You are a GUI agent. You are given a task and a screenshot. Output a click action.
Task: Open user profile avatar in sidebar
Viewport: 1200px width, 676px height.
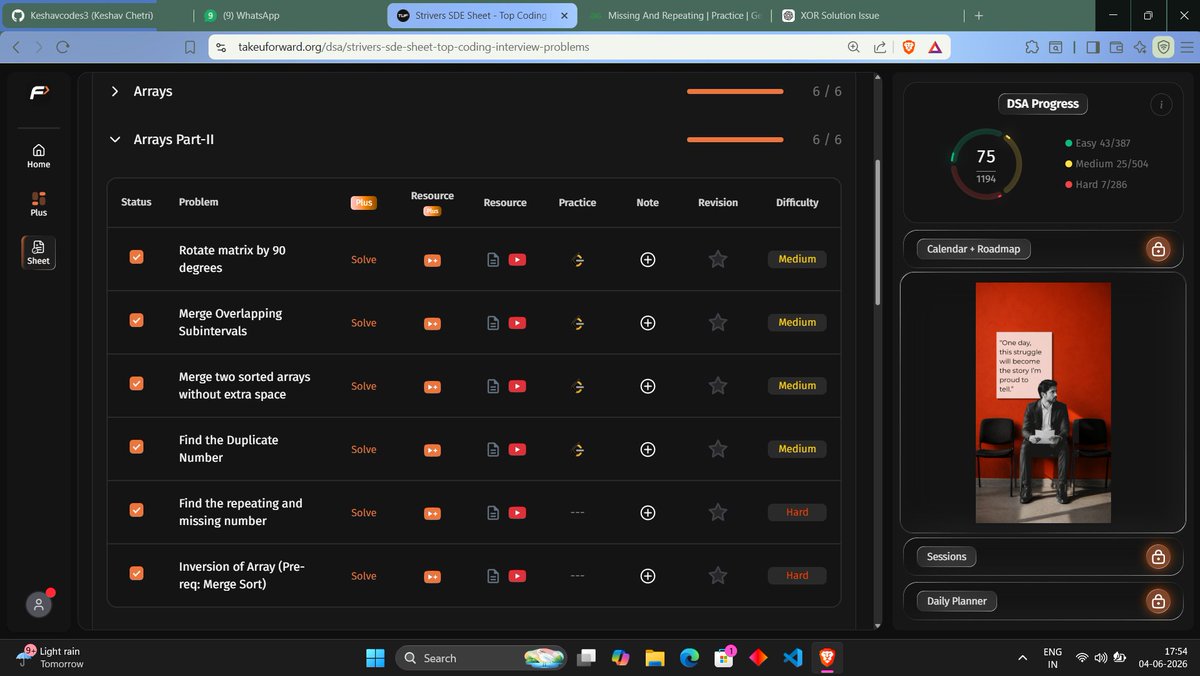39,604
